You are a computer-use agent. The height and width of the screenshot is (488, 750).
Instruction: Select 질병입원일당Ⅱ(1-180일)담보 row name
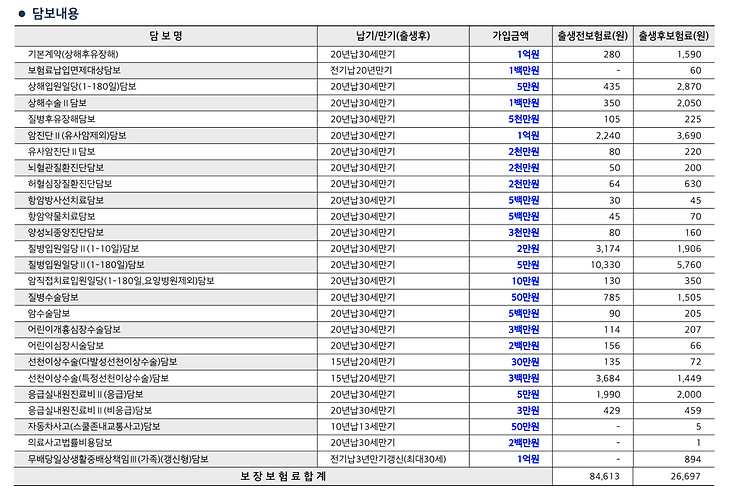pos(86,265)
